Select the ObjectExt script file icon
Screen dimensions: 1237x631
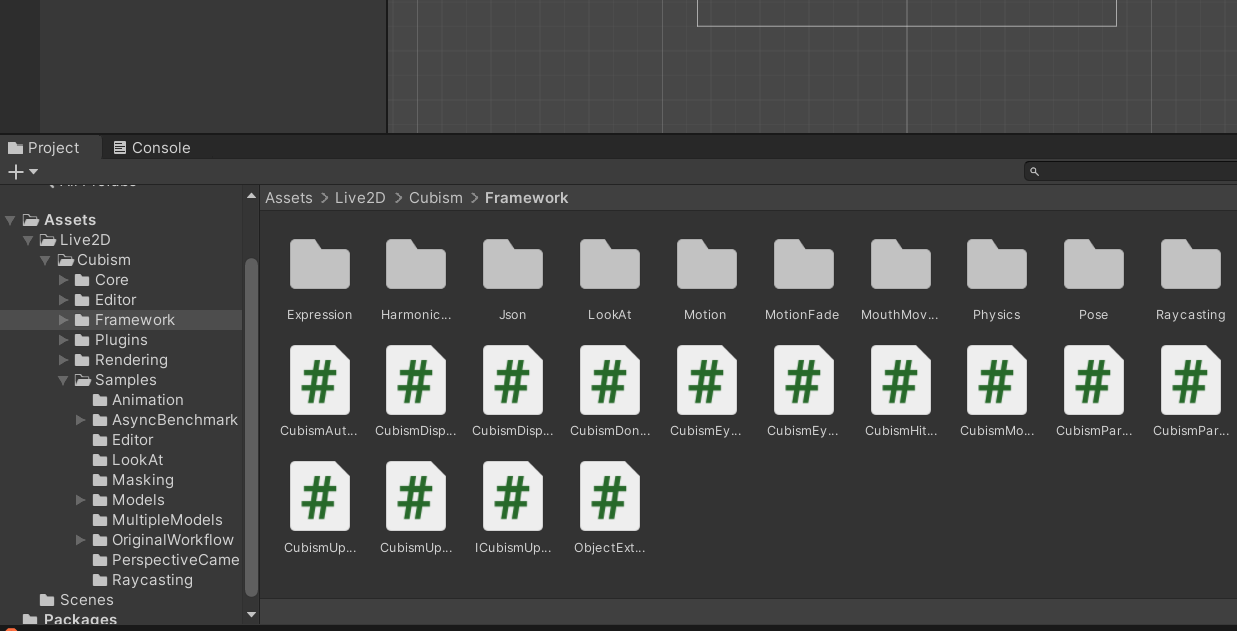[609, 497]
